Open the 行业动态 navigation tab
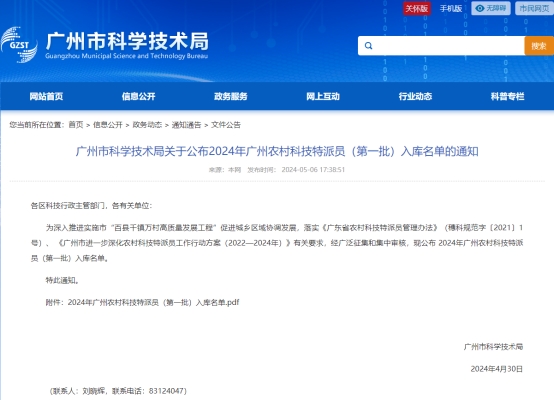Viewport: 554px width, 400px height. [415, 96]
